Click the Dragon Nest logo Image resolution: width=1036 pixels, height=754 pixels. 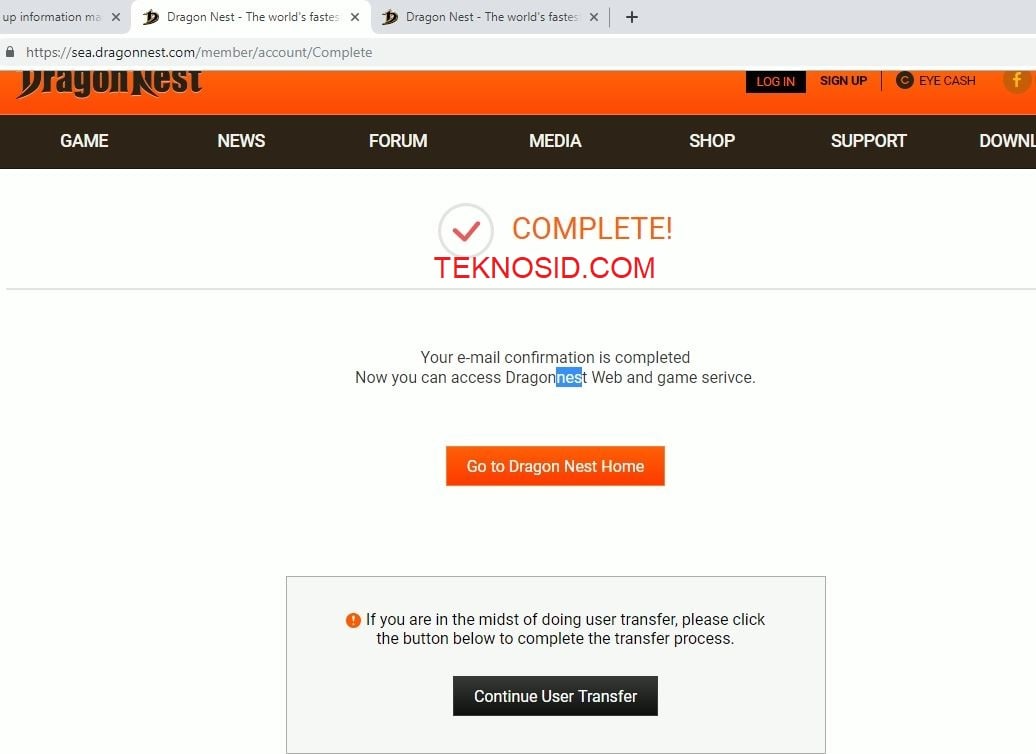click(110, 84)
